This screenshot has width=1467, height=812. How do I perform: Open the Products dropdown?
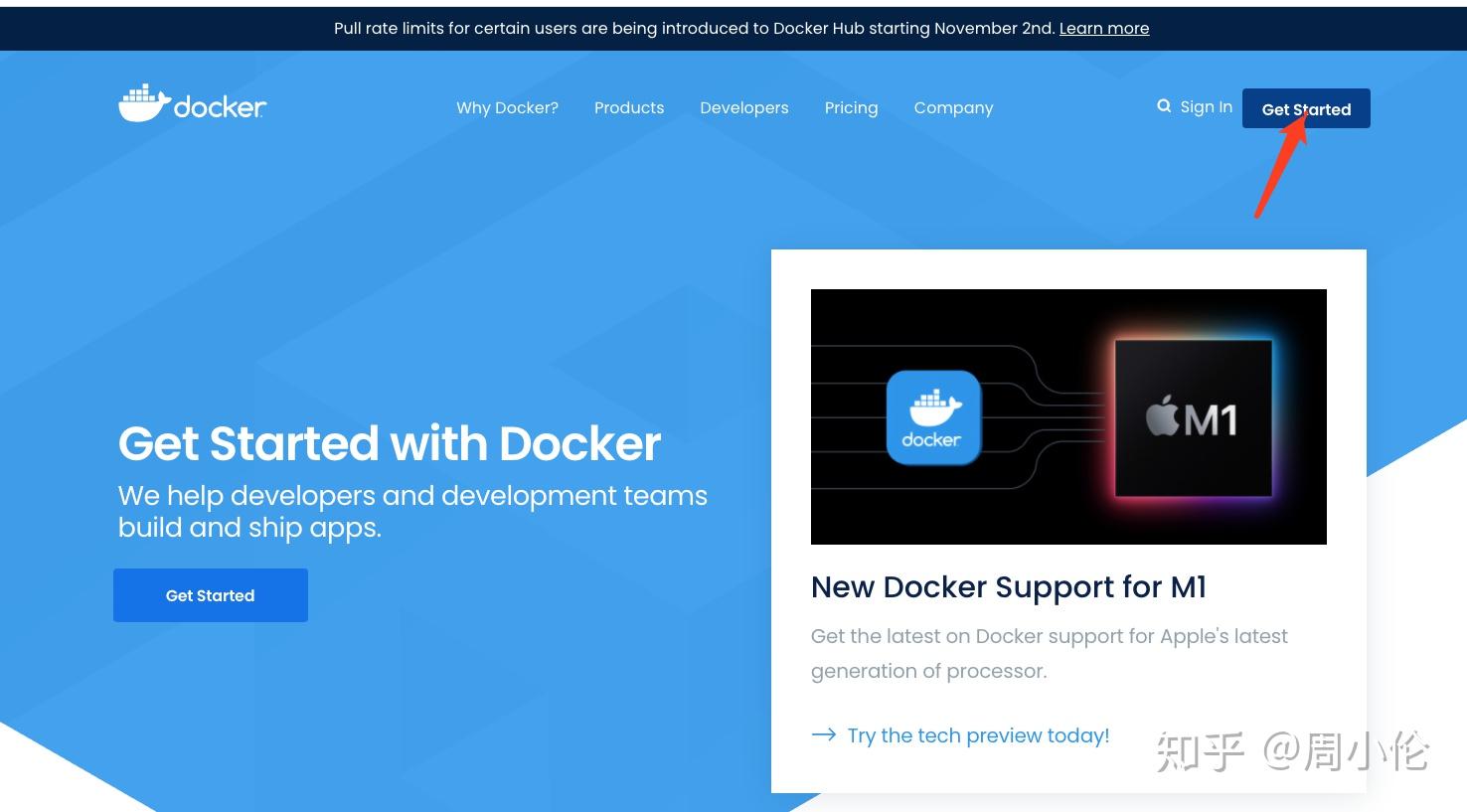(628, 107)
